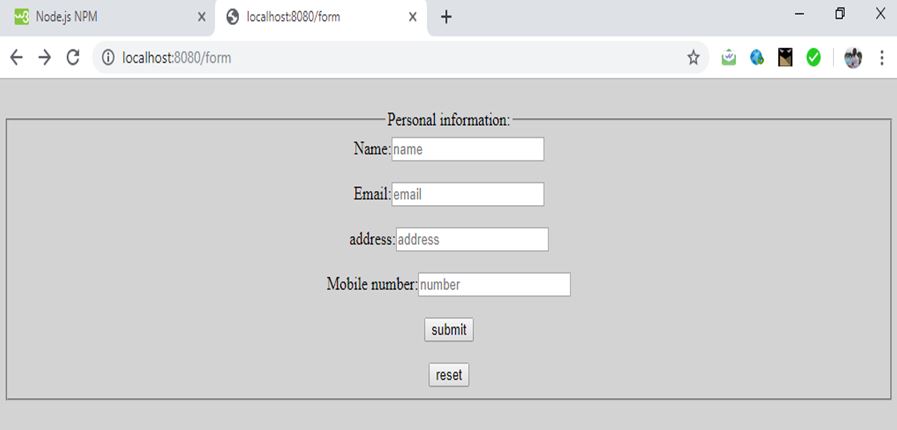Focus the Name input field

point(467,149)
